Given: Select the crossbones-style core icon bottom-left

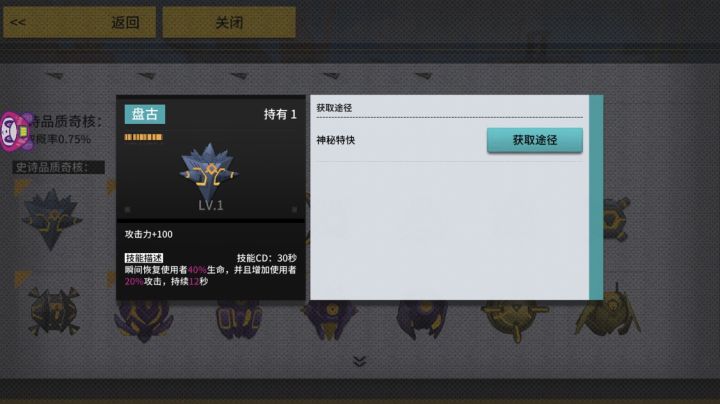Looking at the screenshot, I should point(54,311).
